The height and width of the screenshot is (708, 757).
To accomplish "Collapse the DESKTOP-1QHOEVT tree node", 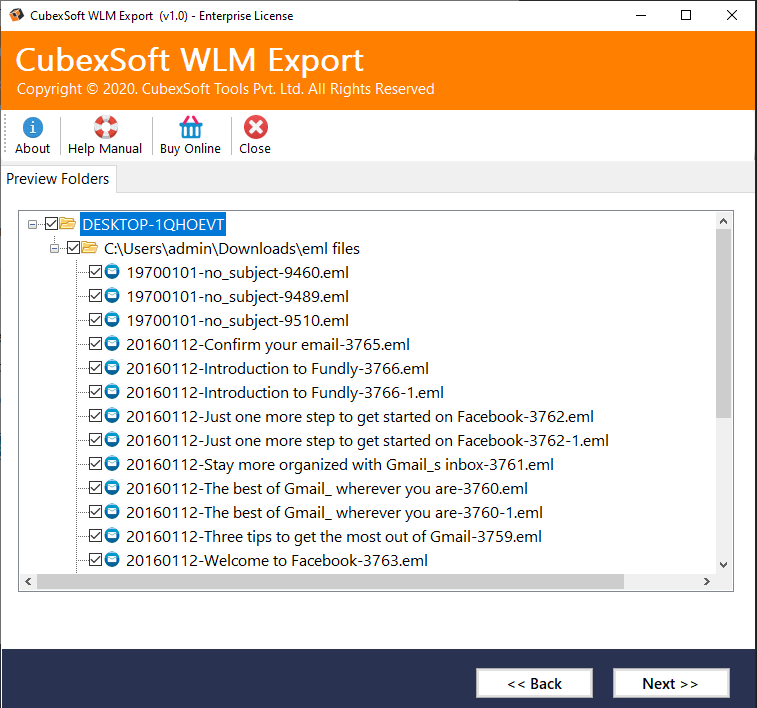I will coord(33,224).
